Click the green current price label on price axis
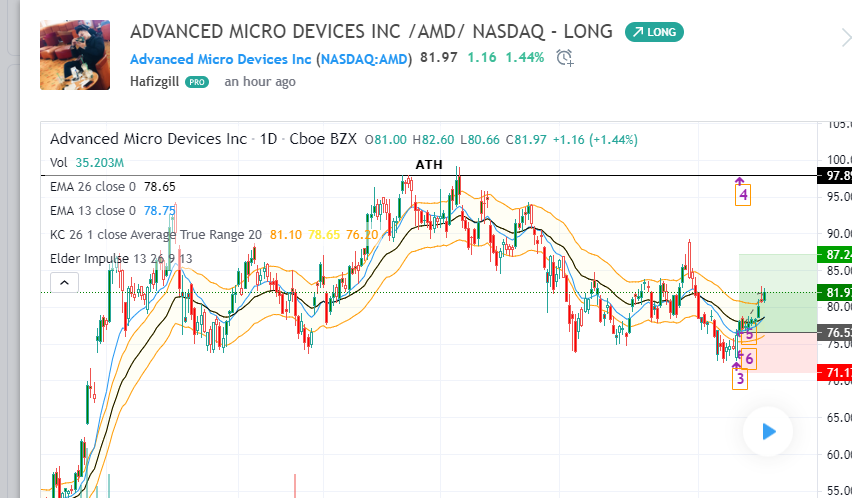 click(x=835, y=293)
